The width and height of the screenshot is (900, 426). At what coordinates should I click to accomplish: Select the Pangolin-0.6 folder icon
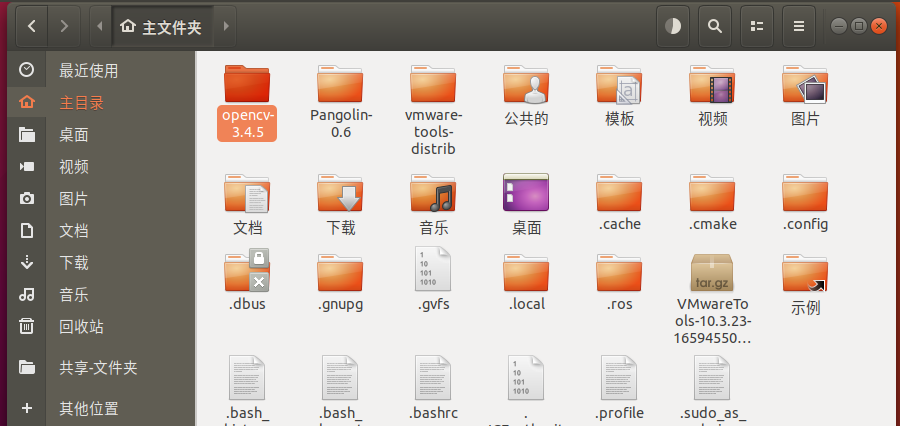click(x=340, y=83)
